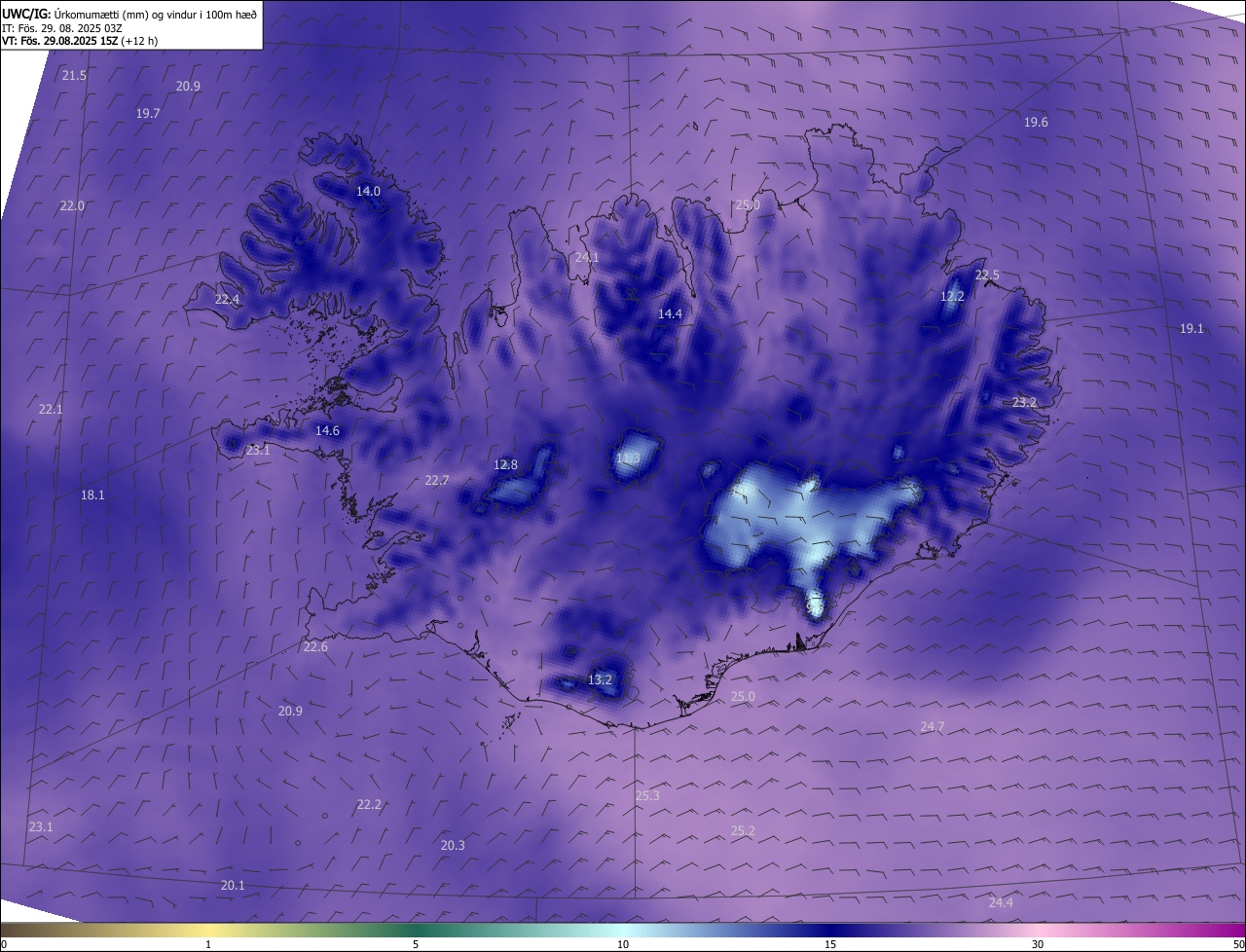The width and height of the screenshot is (1246, 952).
Task: Click the 21.5 value on the map
Action: tap(74, 76)
